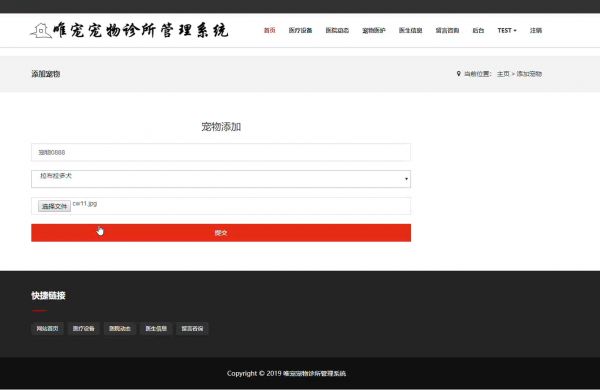The width and height of the screenshot is (600, 390).
Task: Click the 主页 breadcrumb link
Action: (x=503, y=74)
